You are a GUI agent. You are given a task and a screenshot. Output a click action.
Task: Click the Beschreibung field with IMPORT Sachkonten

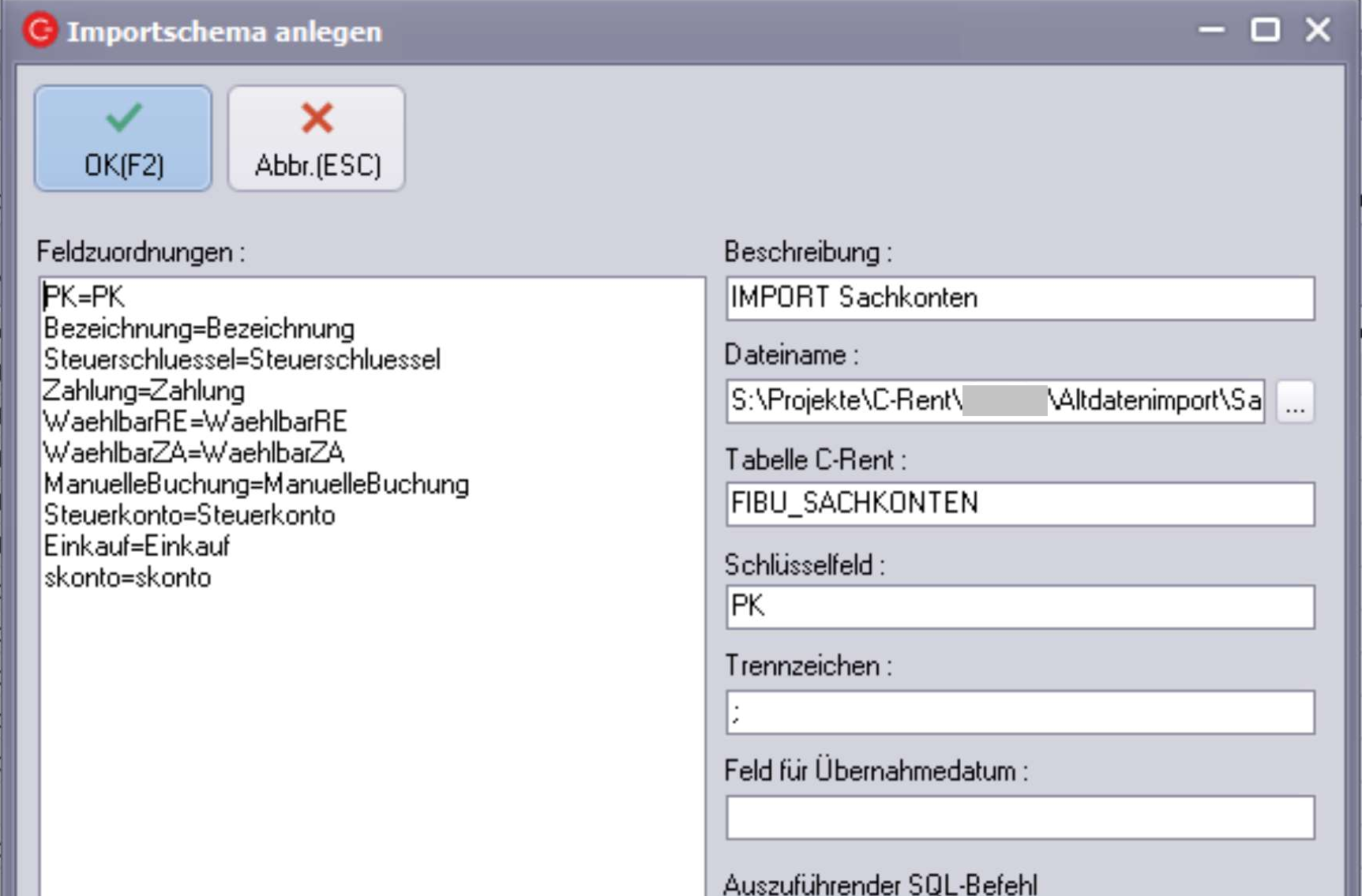[x=1019, y=298]
